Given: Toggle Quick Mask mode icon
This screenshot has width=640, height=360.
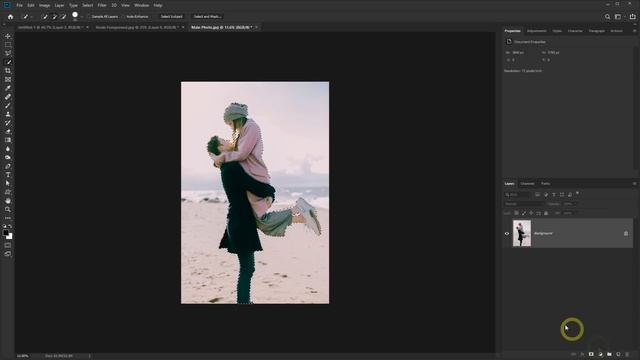Looking at the screenshot, I should tap(8, 245).
